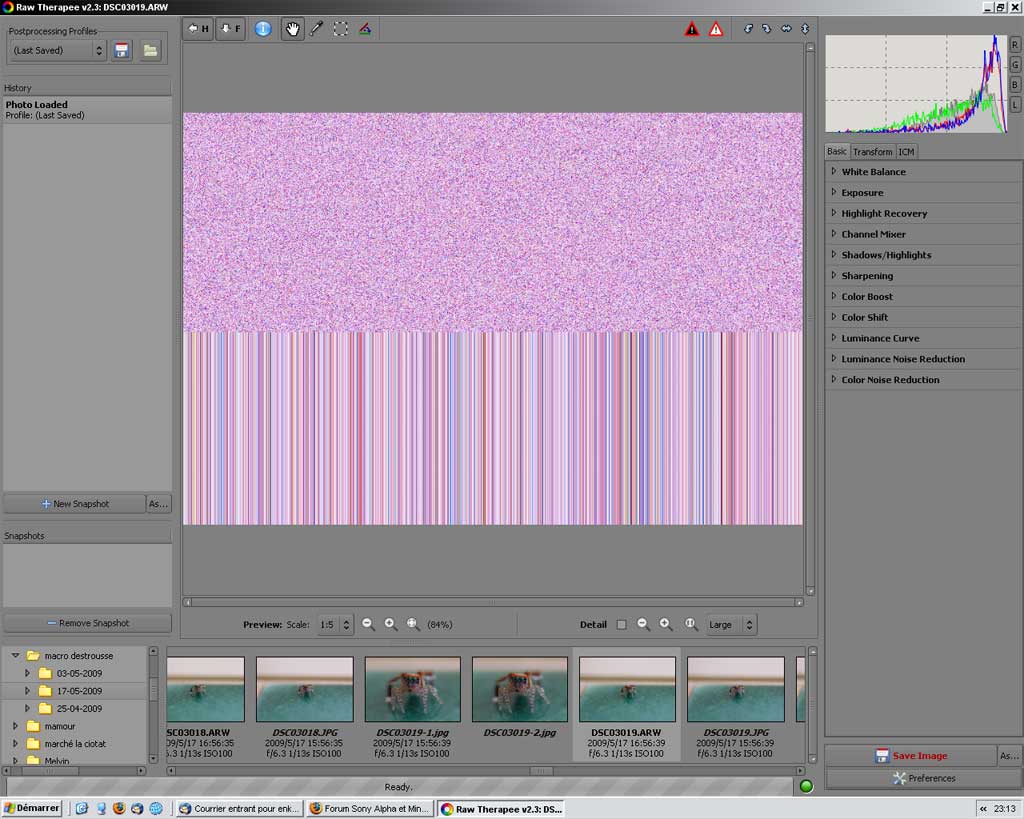This screenshot has height=819, width=1024.
Task: Open the image info overlay
Action: [x=263, y=29]
